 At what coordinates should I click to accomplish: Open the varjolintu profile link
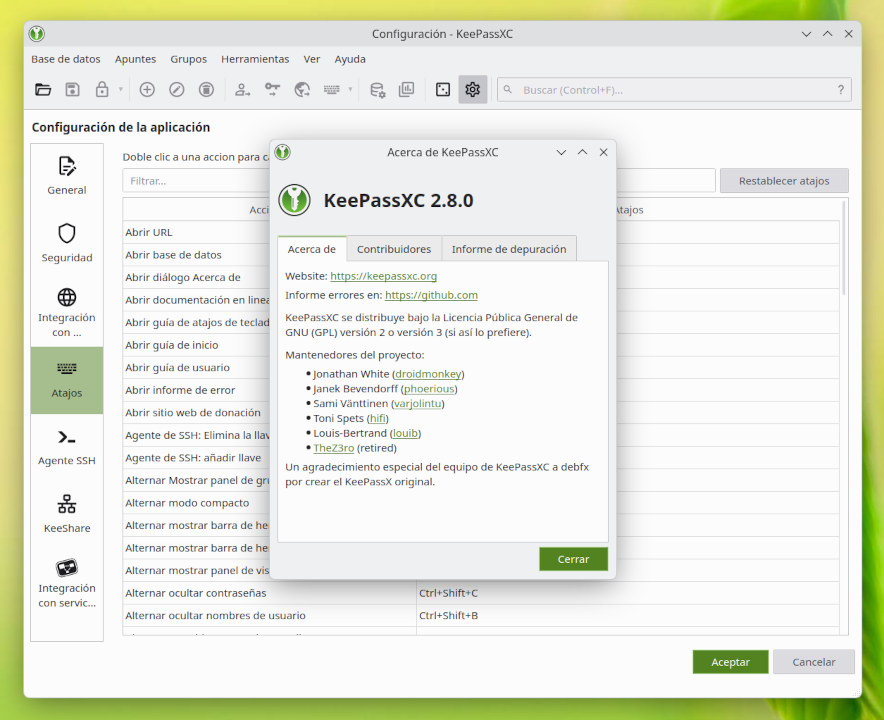pyautogui.click(x=418, y=403)
